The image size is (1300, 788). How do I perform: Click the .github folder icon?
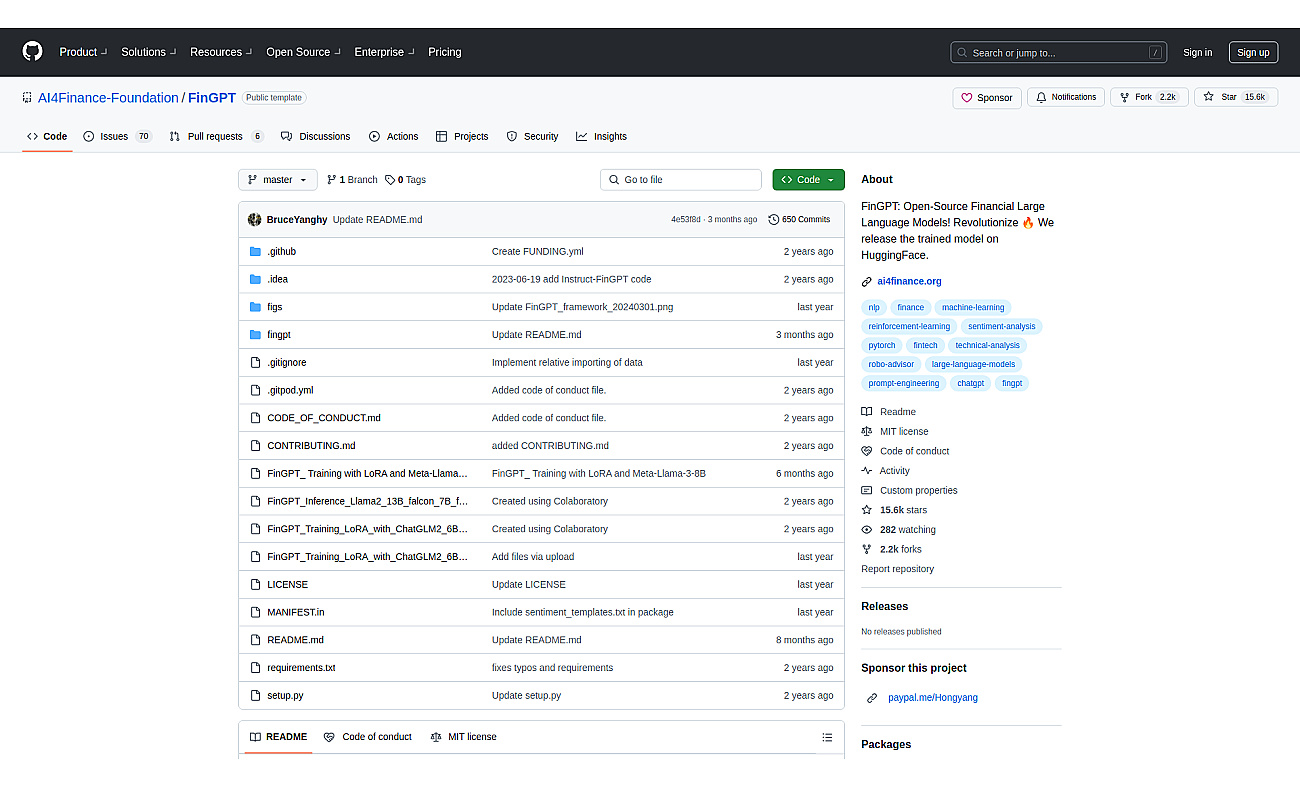[x=255, y=252]
